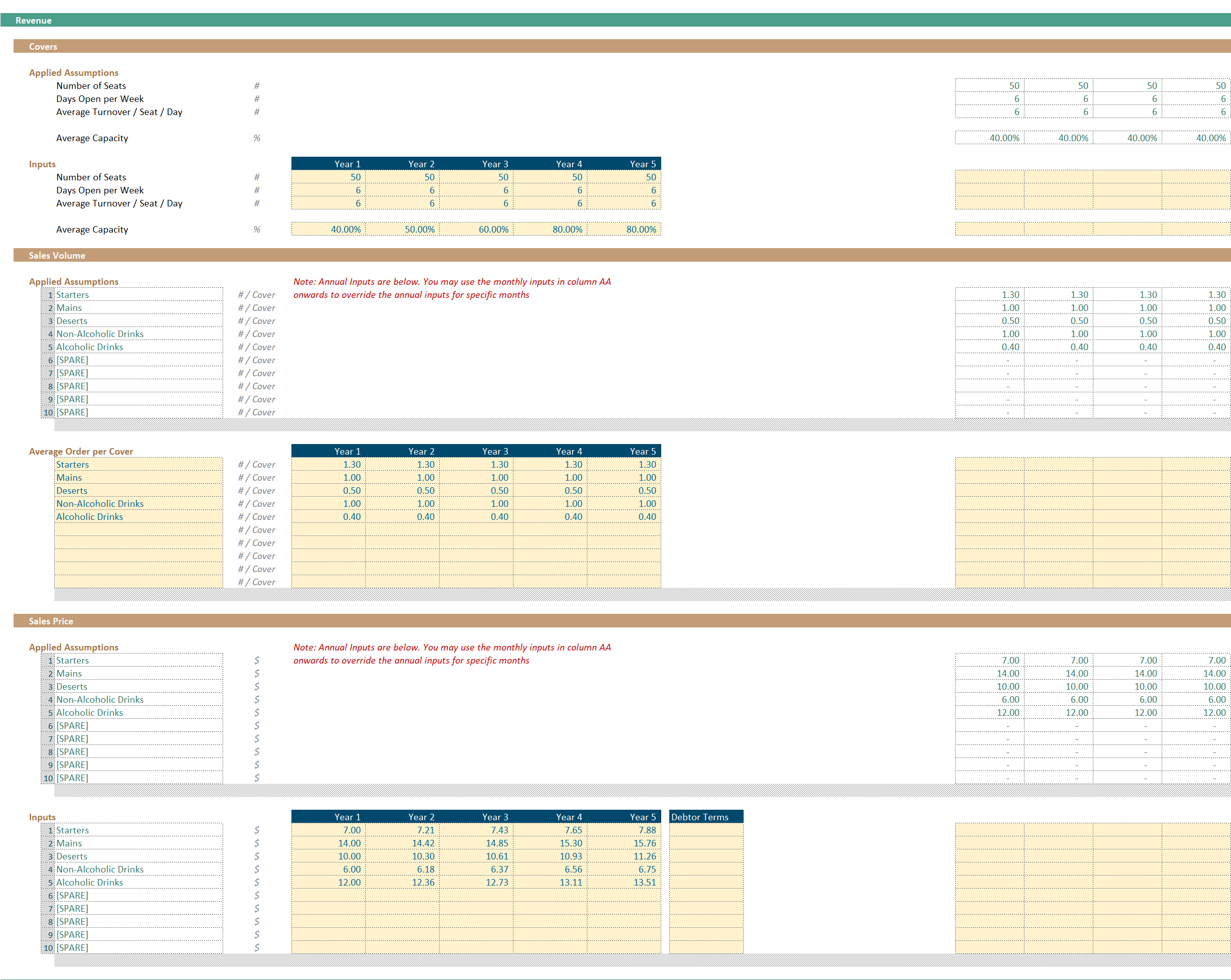Viewport: 1231px width, 980px height.
Task: Click Year 3 header in Average Order table
Action: (476, 452)
